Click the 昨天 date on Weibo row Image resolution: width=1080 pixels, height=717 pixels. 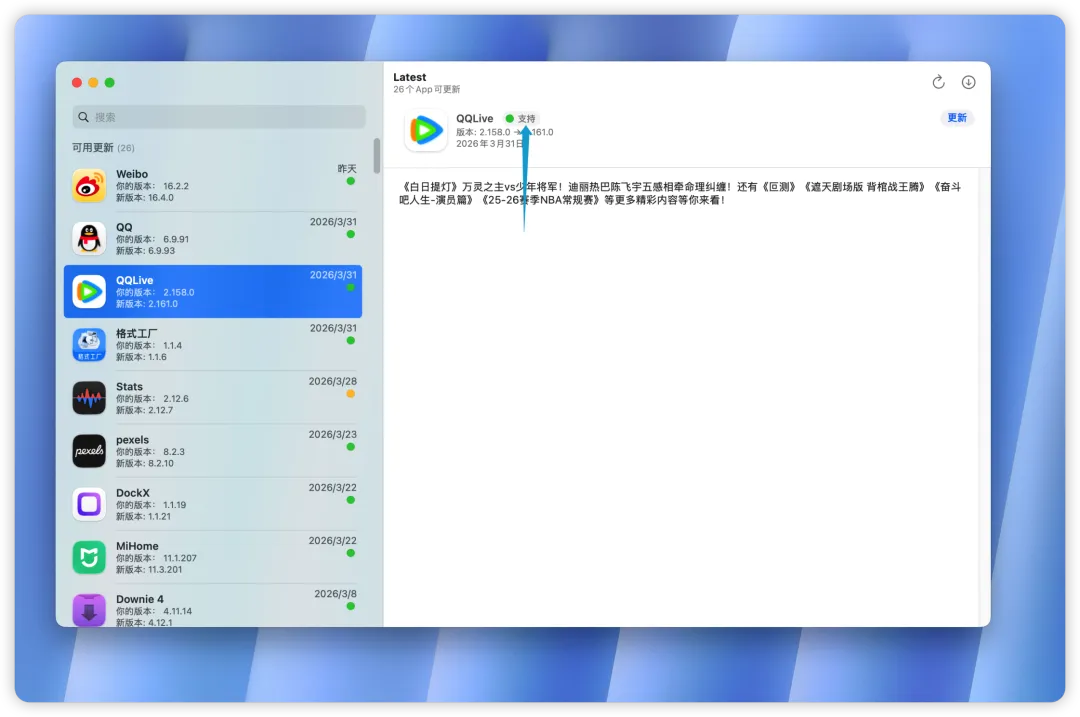(347, 169)
